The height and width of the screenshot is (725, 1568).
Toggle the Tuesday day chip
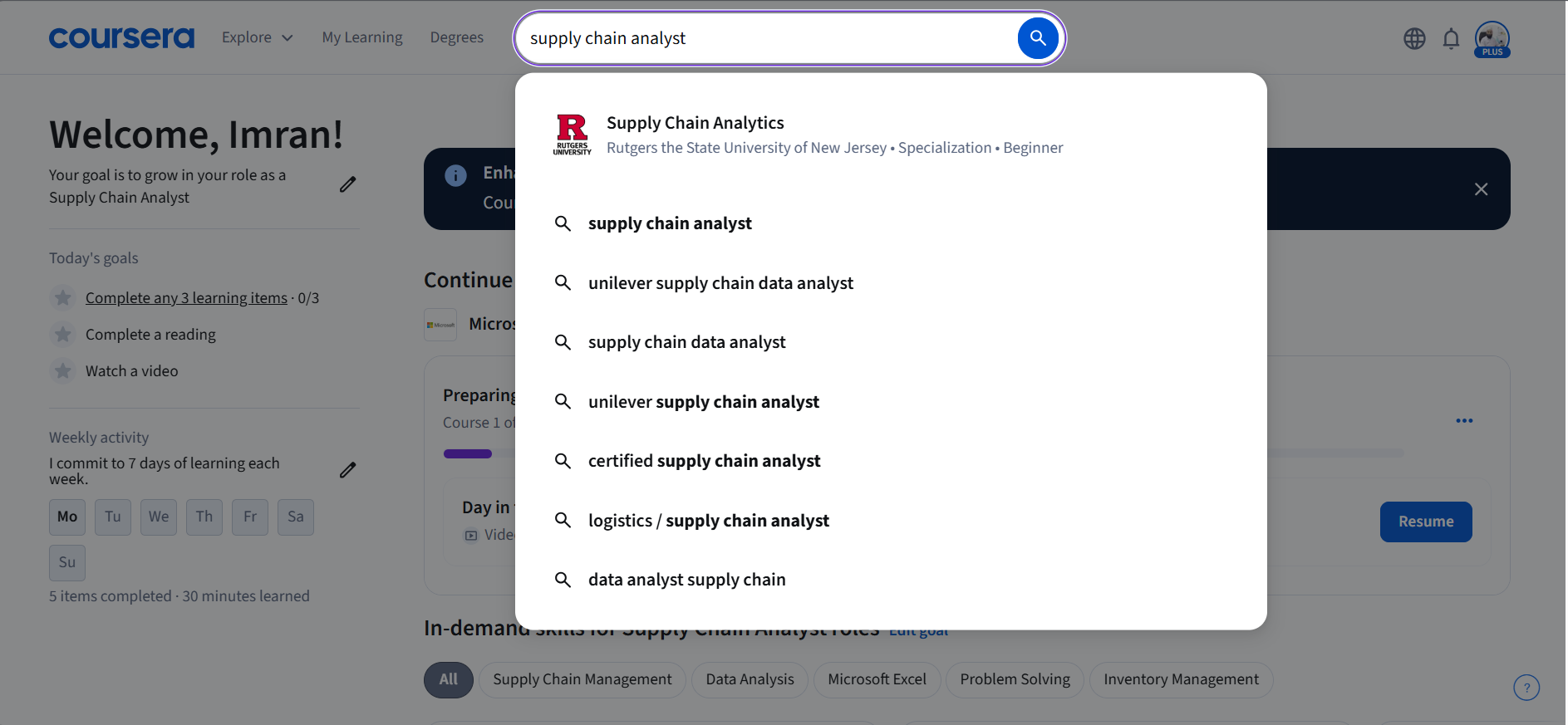click(113, 517)
